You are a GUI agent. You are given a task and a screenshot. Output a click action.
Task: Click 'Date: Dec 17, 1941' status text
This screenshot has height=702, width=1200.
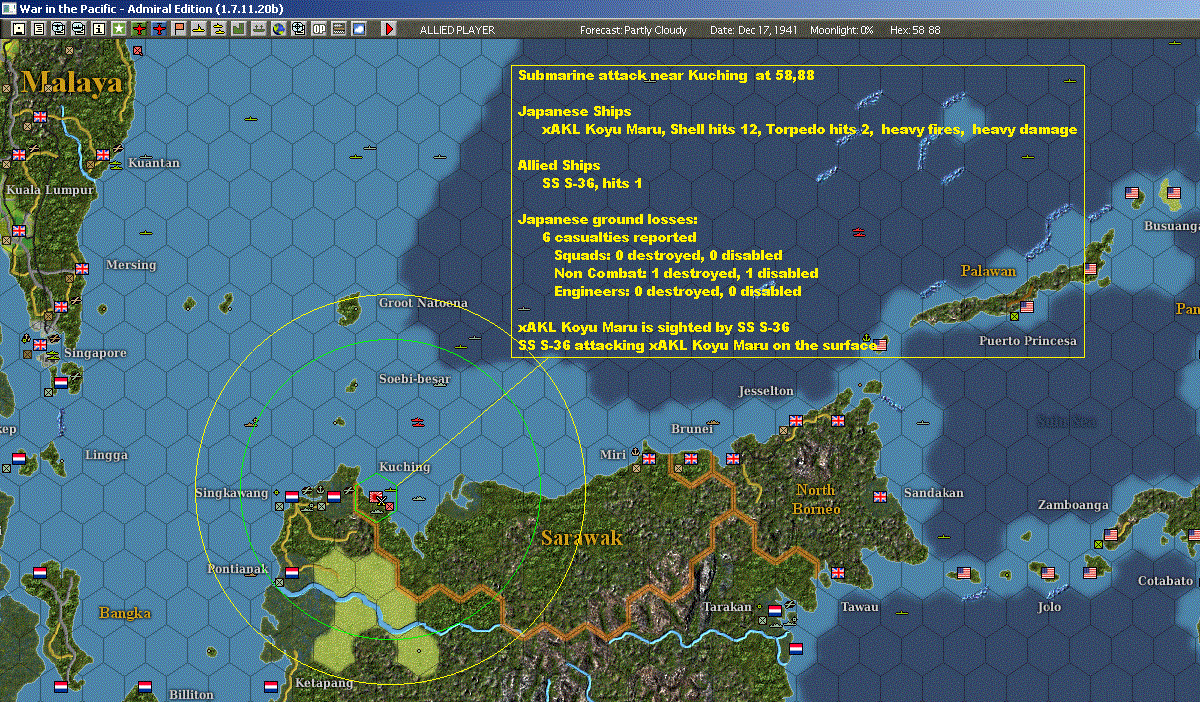(x=753, y=30)
